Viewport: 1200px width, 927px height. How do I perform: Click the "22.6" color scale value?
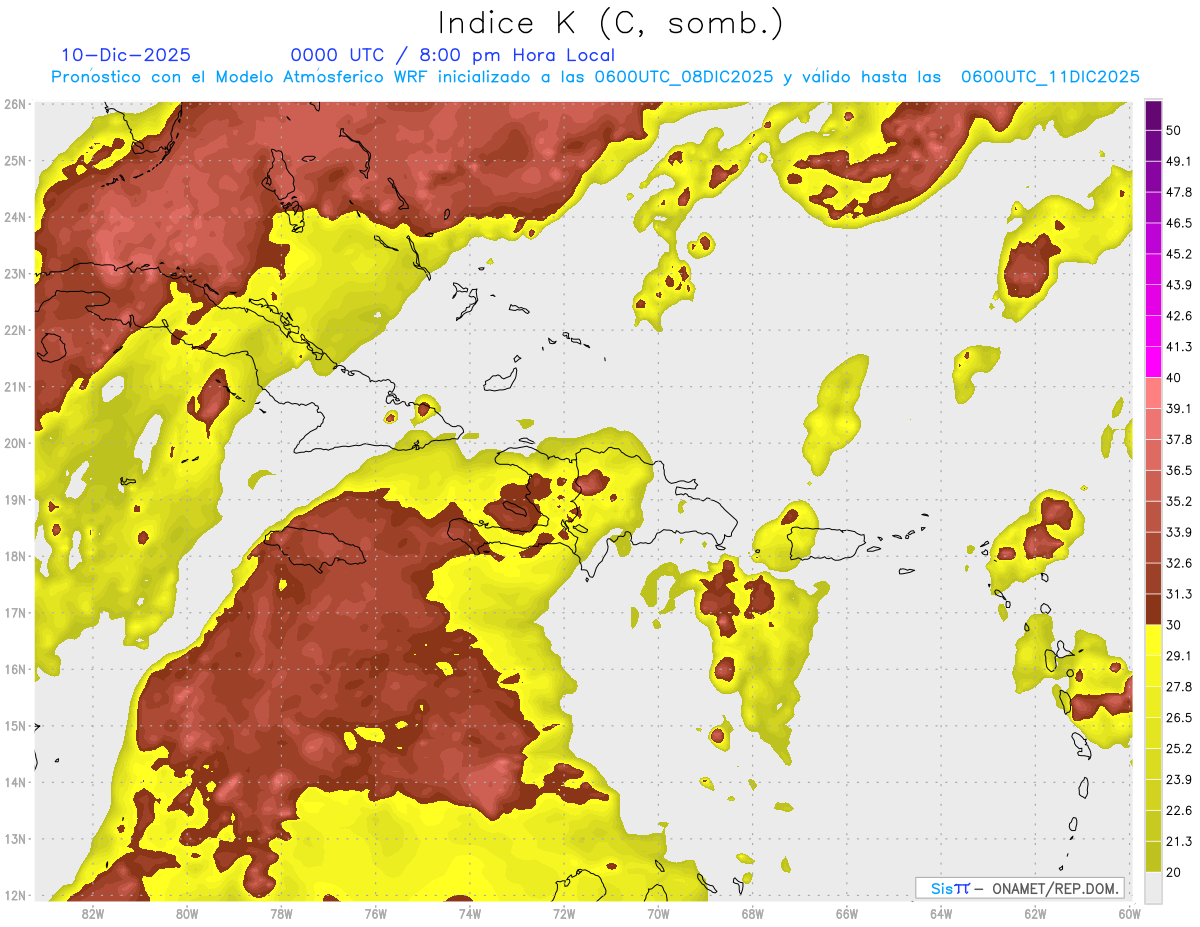(1179, 811)
